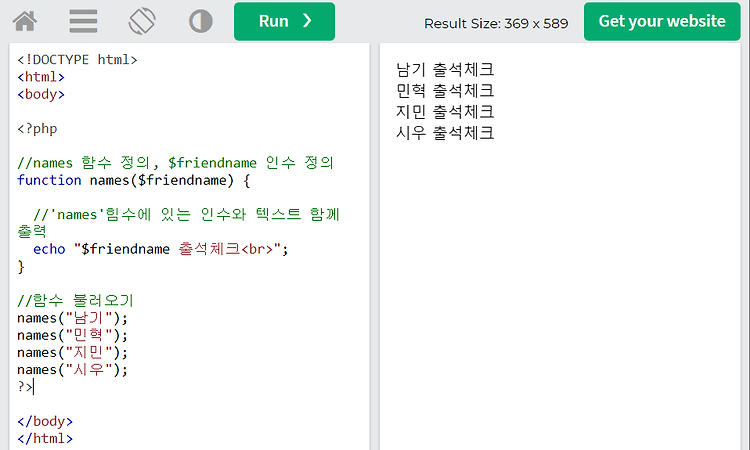Select the names("시우") call line
This screenshot has width=750, height=450.
click(73, 370)
